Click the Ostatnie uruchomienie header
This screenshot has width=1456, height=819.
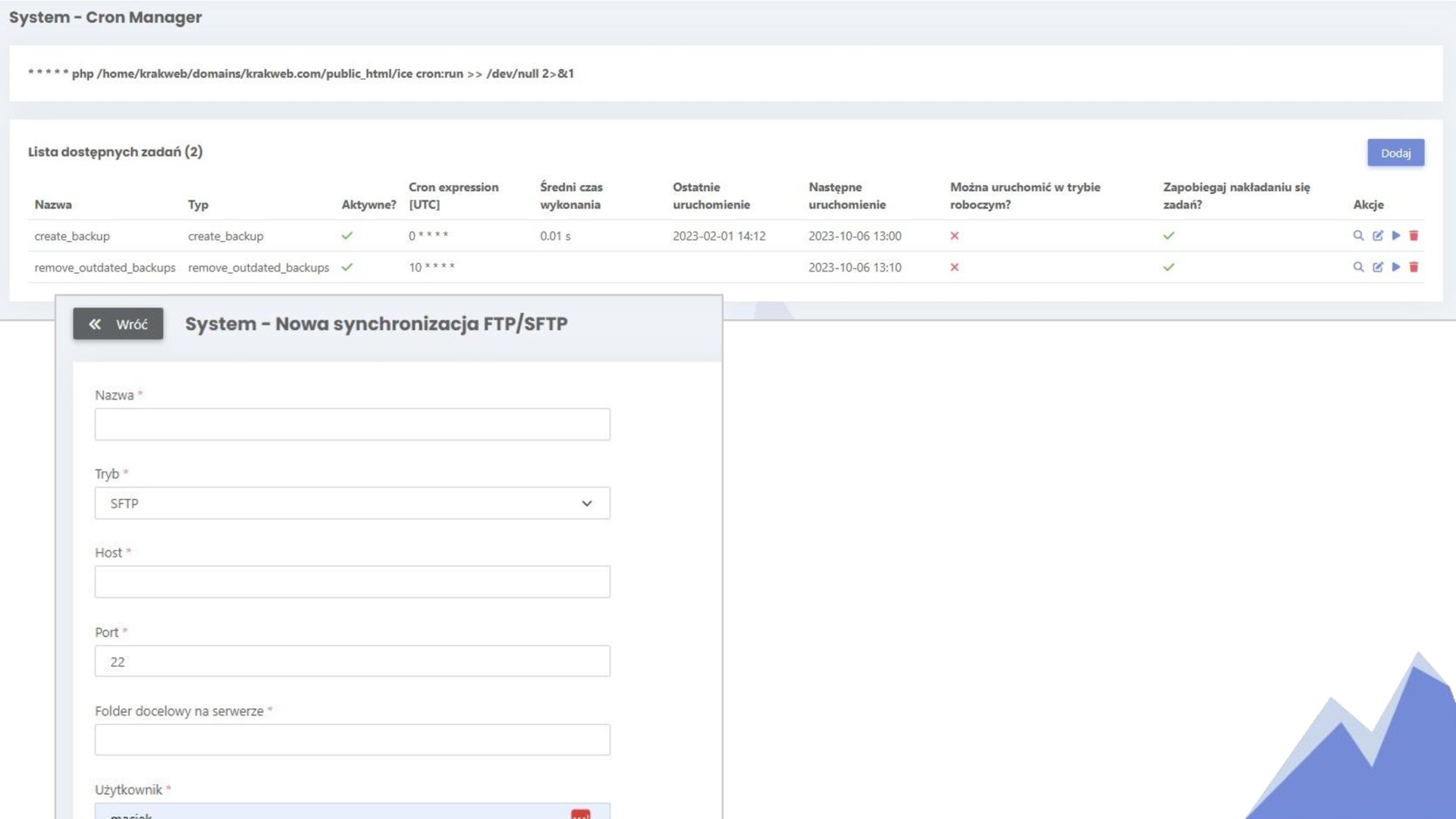[711, 196]
